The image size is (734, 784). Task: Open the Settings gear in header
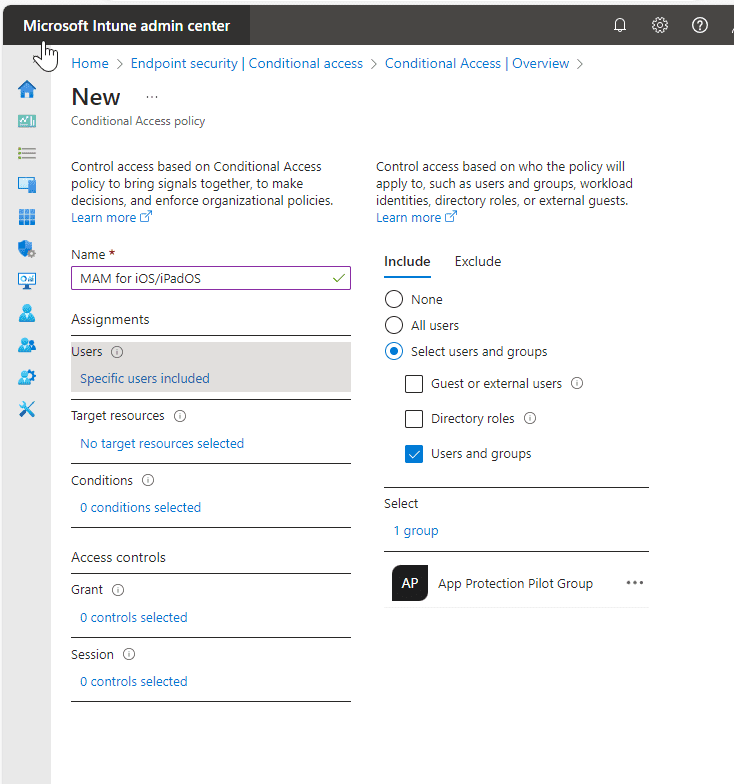pos(660,26)
